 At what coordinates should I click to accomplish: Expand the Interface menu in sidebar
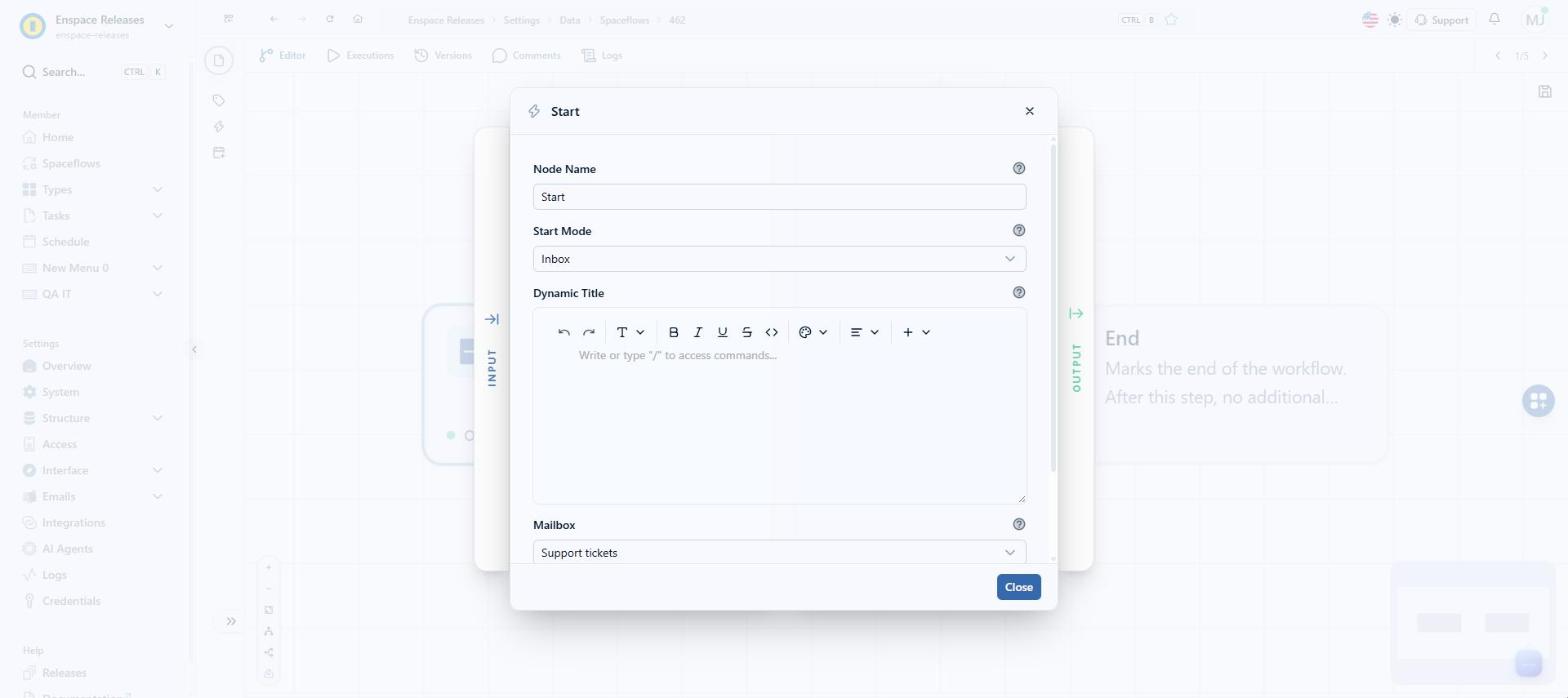pyautogui.click(x=93, y=470)
